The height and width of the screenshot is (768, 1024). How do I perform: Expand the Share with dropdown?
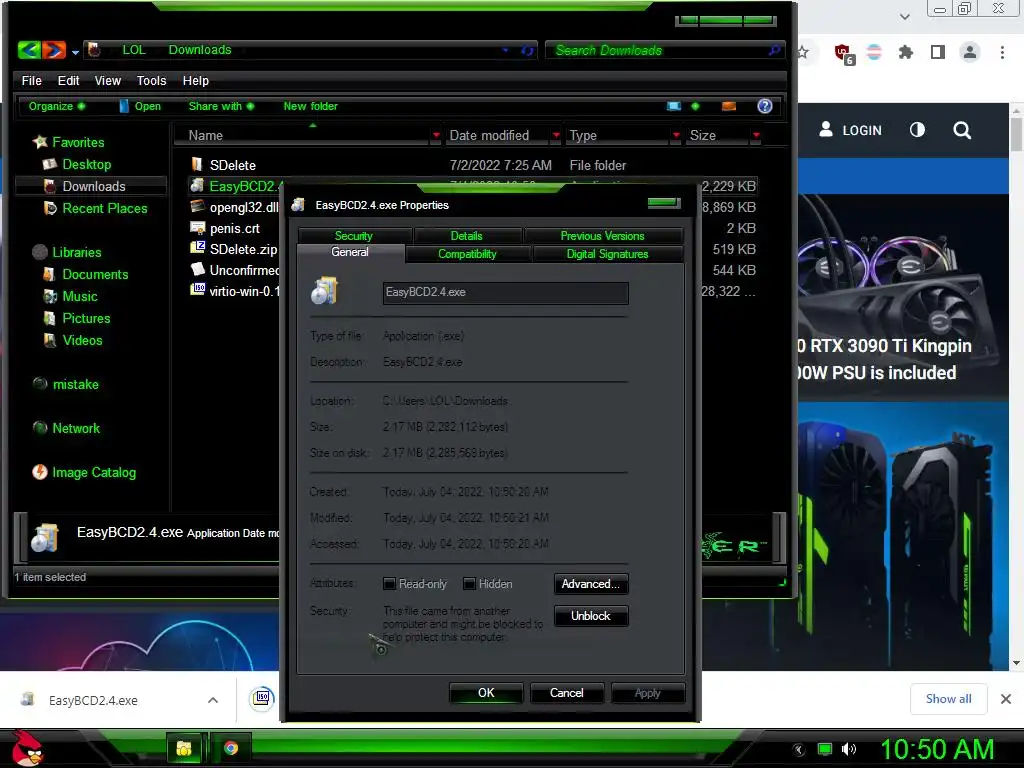[221, 106]
